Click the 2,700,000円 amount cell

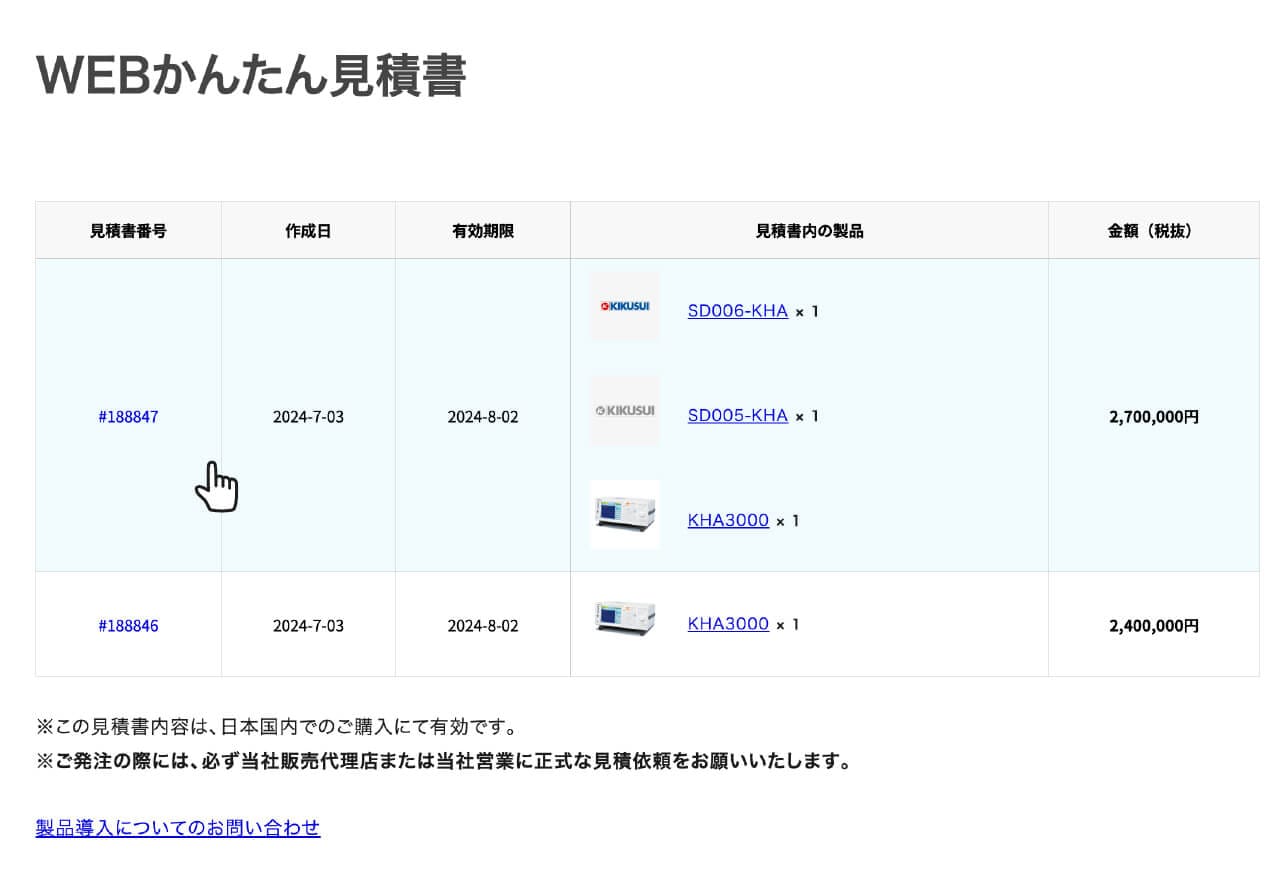[x=1154, y=417]
